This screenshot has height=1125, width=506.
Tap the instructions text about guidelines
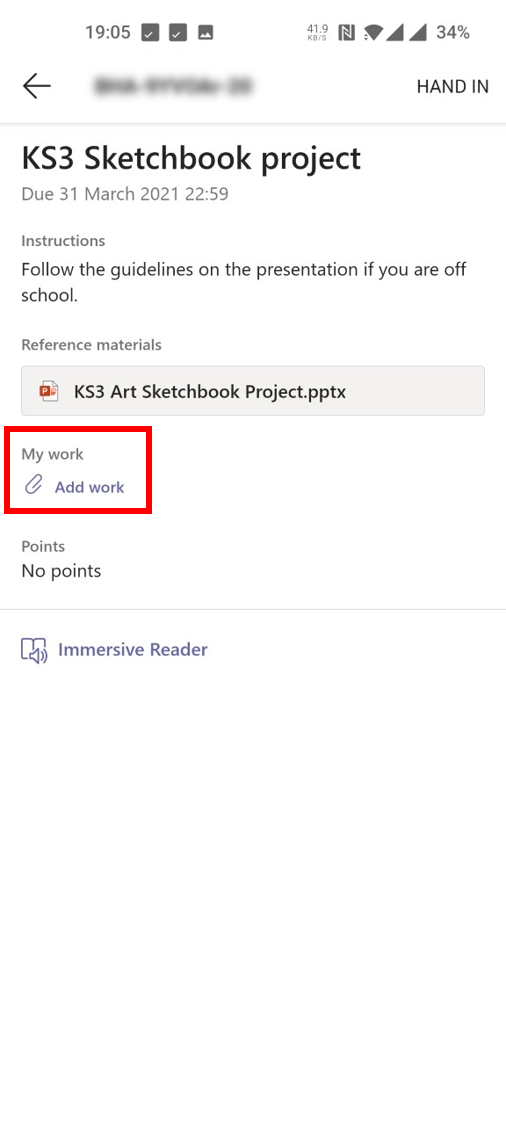click(244, 282)
